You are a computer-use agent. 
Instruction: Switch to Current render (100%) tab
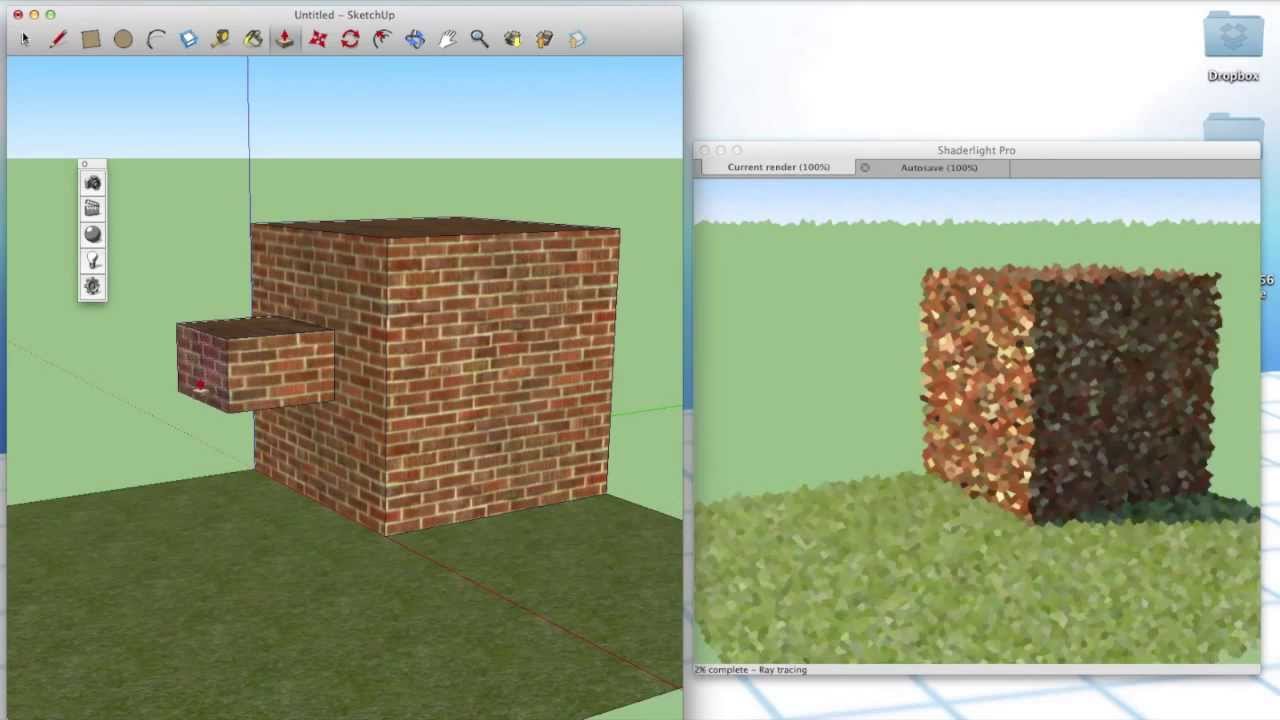778,167
